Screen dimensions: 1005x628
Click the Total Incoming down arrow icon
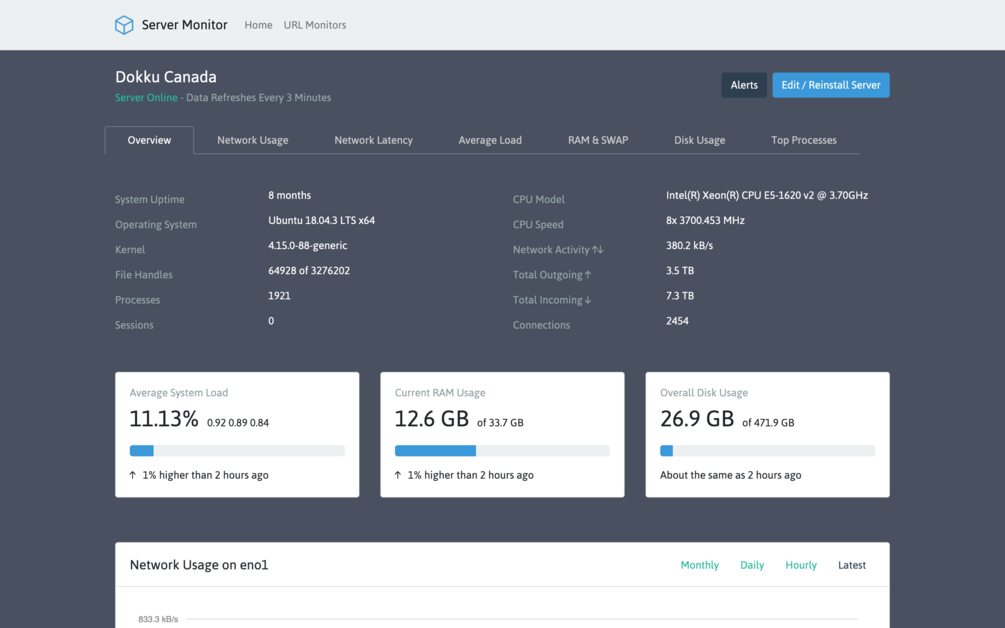click(x=588, y=299)
